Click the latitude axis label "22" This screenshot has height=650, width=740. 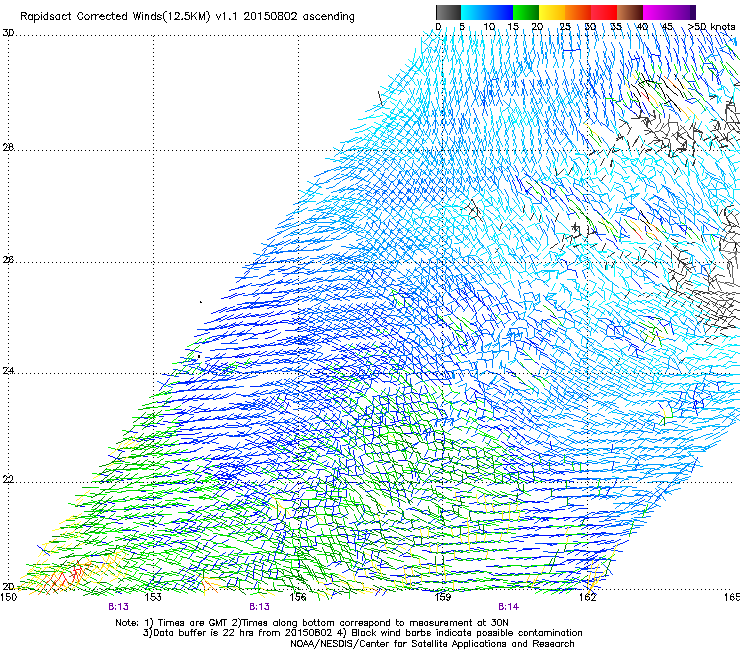click(8, 480)
